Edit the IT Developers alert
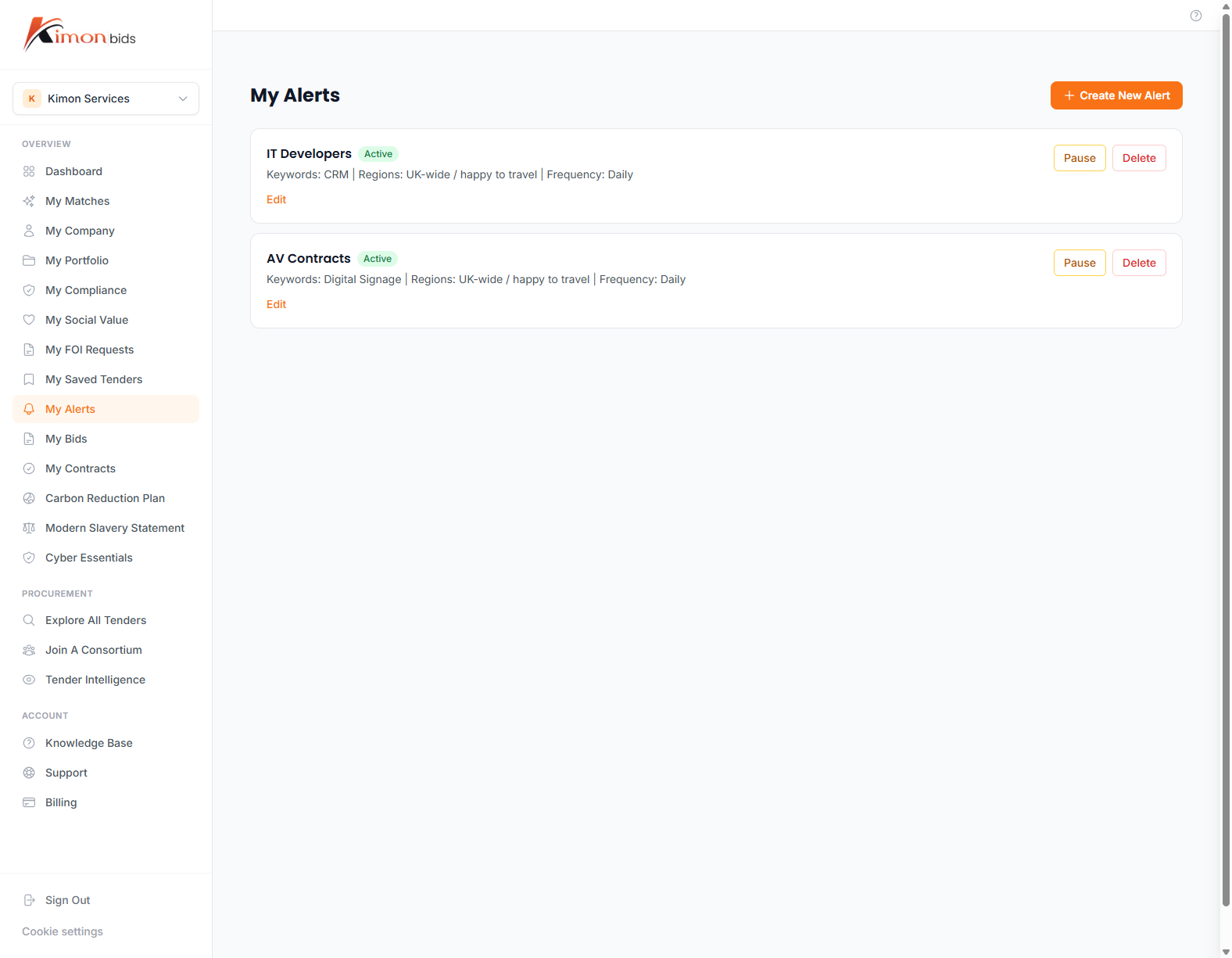The image size is (1232, 958). pos(276,199)
